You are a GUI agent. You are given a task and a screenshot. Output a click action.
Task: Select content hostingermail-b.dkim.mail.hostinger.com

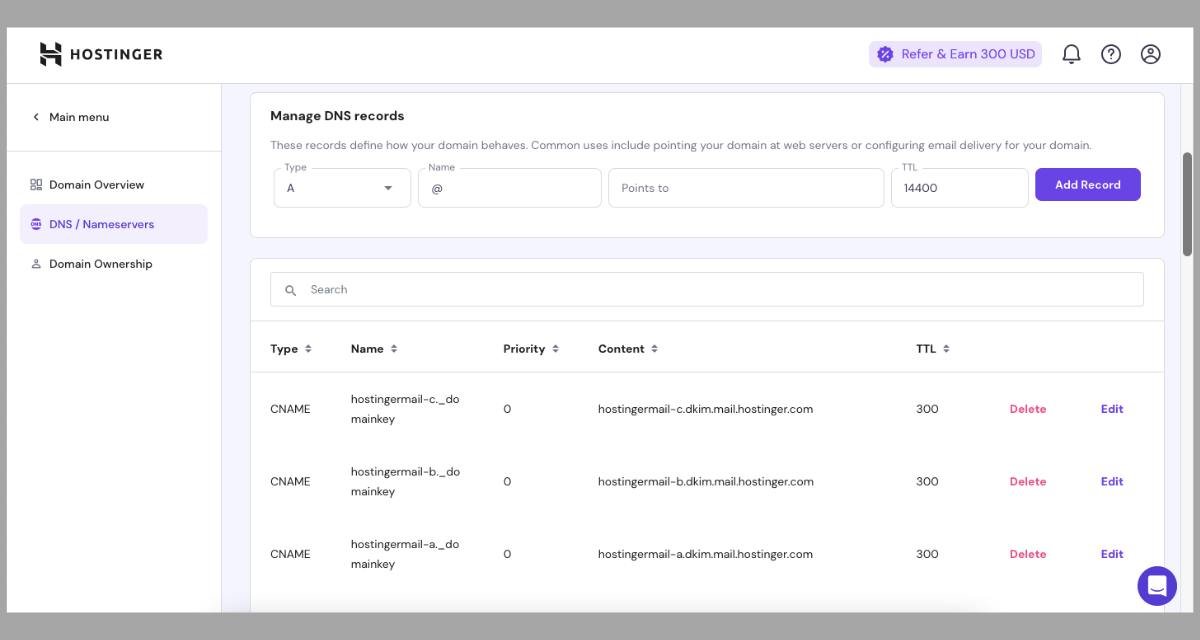click(x=705, y=482)
